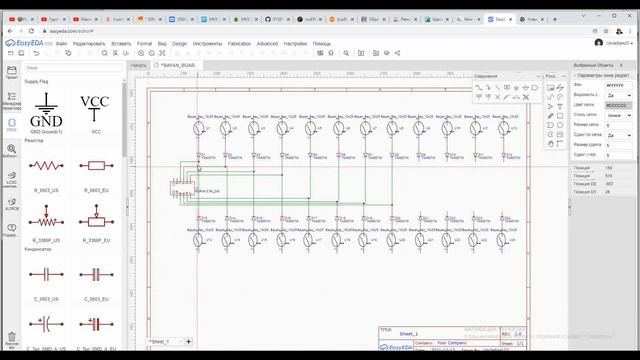Click the Zoom Out toolbar icon

pyautogui.click(x=151, y=53)
